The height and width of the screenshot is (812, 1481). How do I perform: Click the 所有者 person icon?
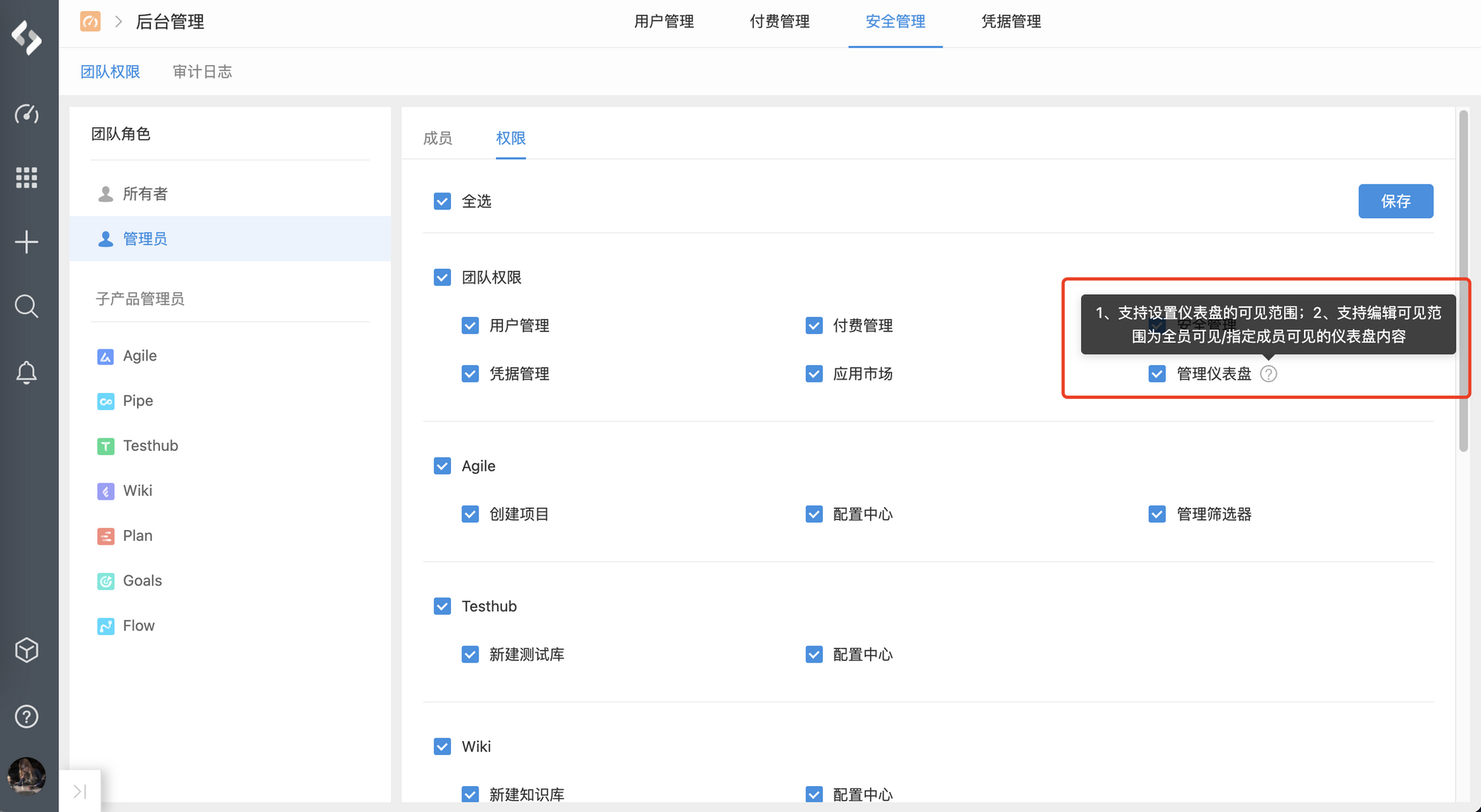pos(106,194)
